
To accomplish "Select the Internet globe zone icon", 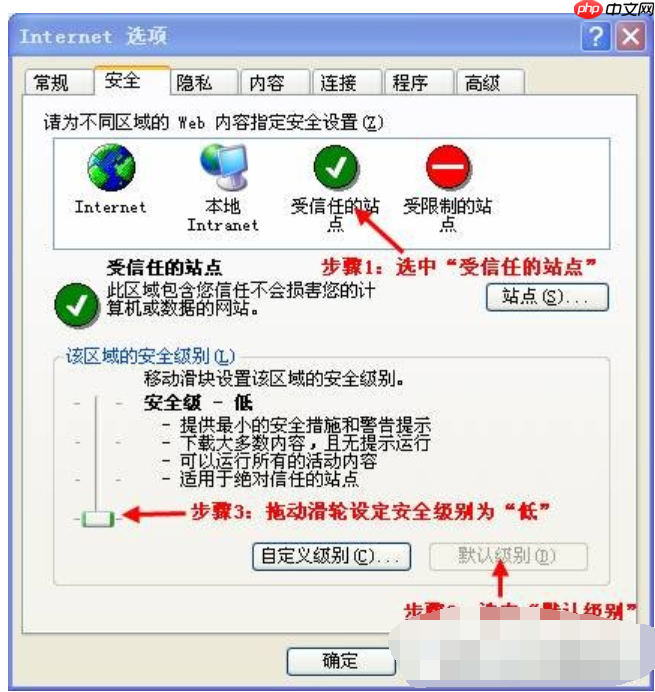I will pos(111,168).
